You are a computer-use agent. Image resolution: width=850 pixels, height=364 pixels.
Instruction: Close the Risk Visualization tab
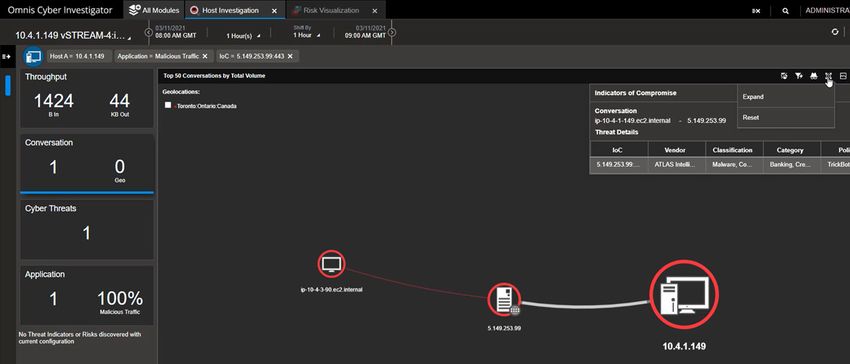click(x=375, y=11)
